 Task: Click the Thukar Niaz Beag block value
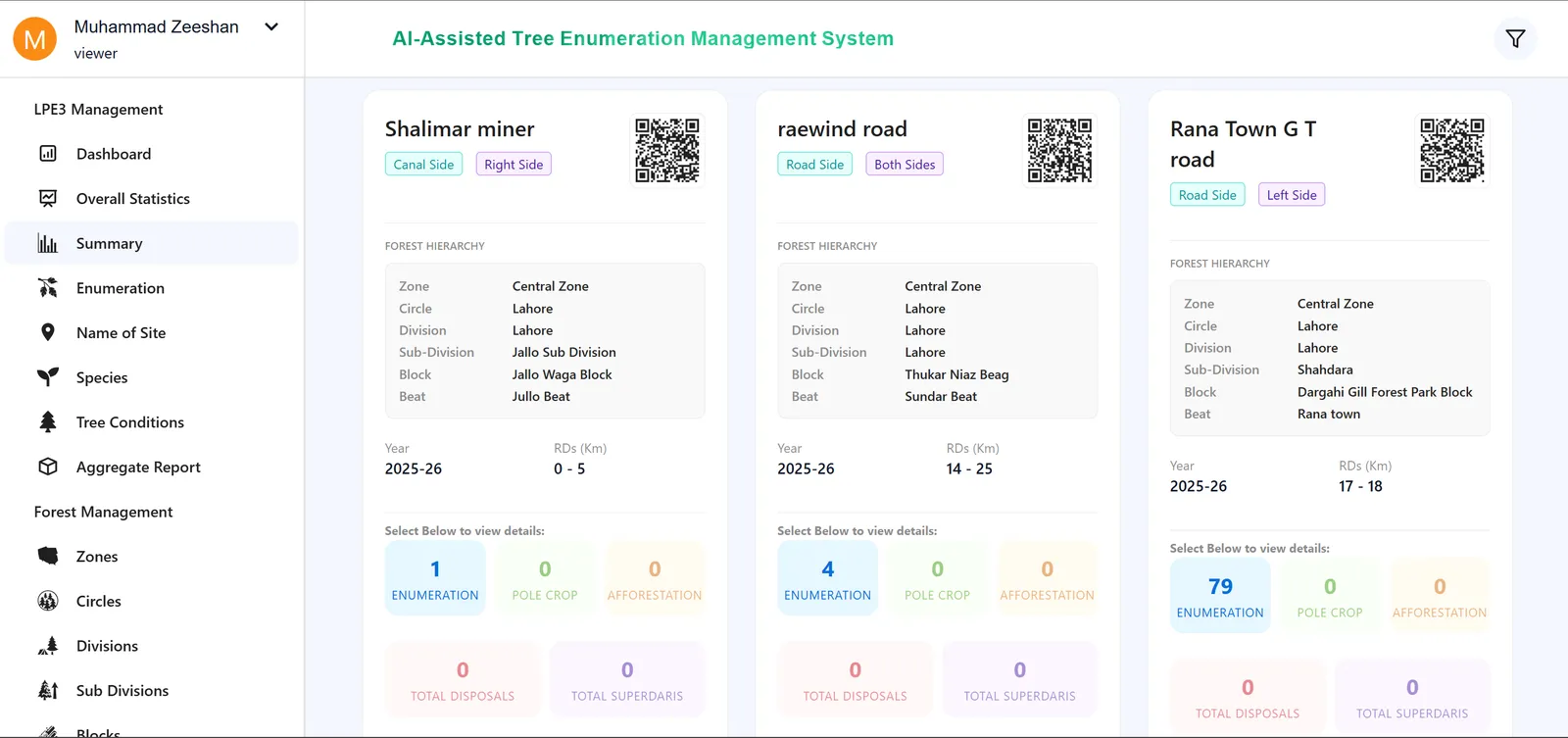956,374
